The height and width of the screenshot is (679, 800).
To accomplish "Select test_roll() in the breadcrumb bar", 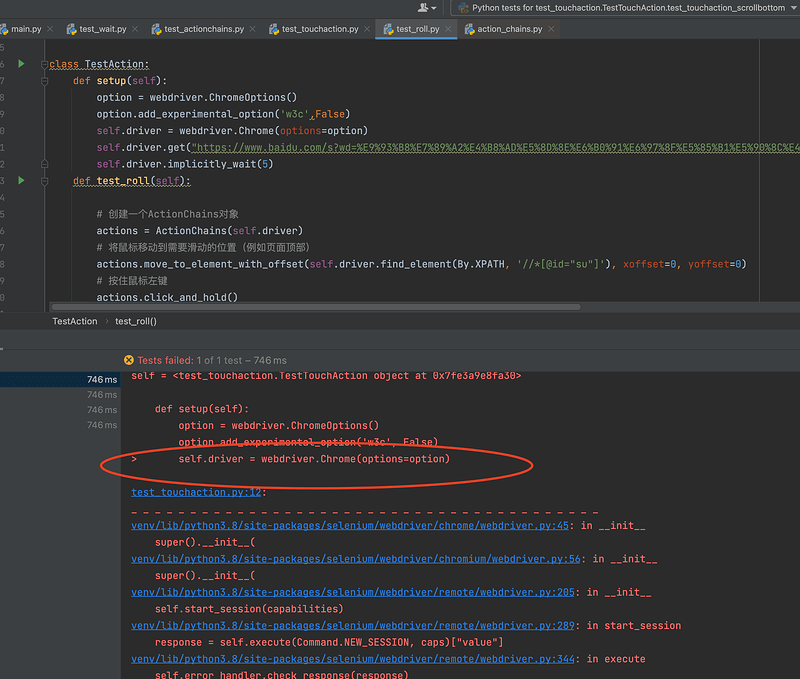I will [x=136, y=321].
